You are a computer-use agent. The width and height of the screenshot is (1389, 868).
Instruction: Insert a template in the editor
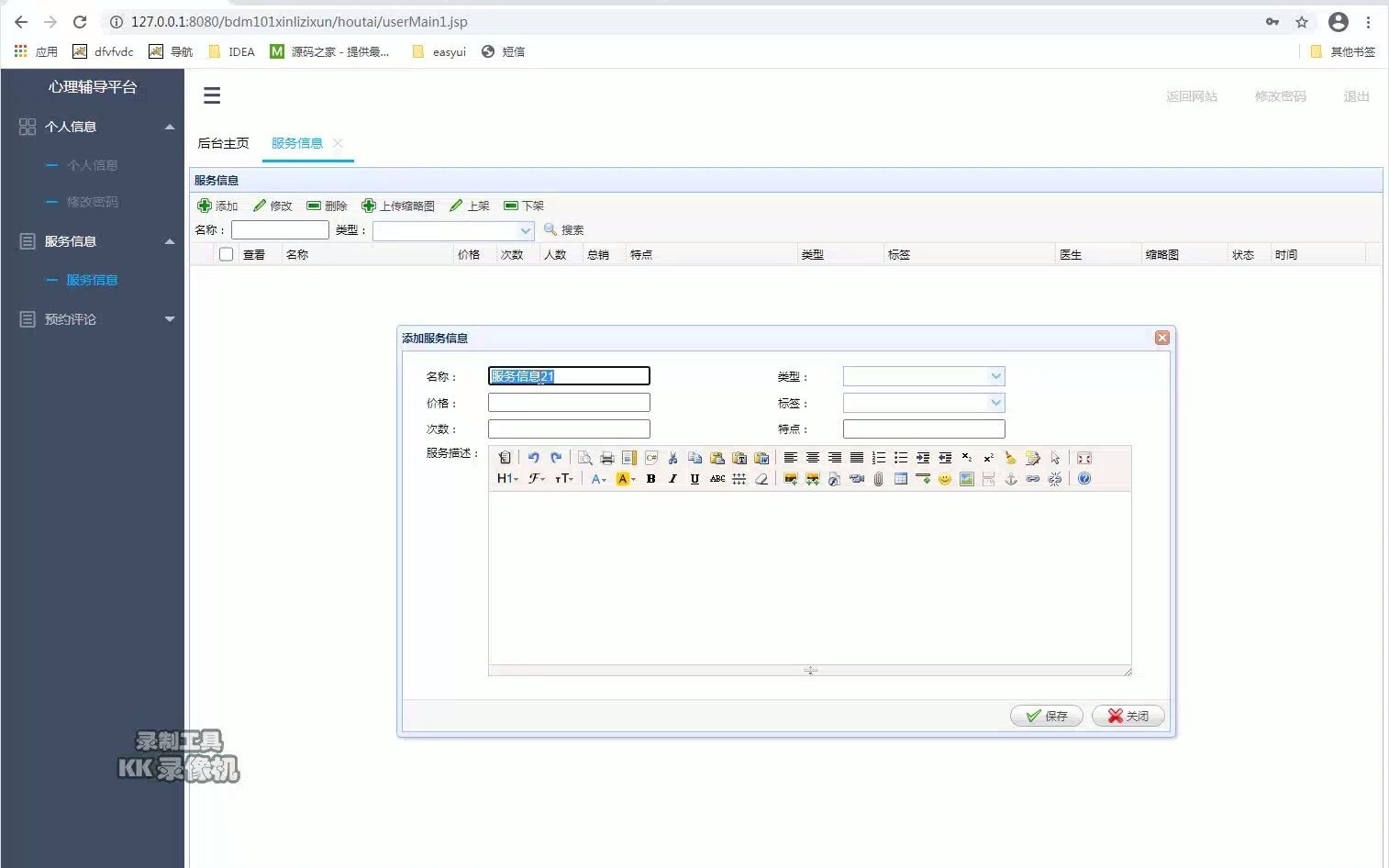pos(629,458)
